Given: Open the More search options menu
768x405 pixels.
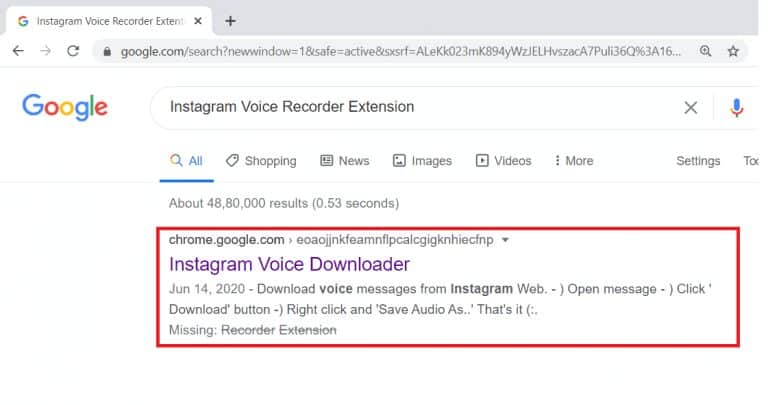Looking at the screenshot, I should [x=574, y=161].
